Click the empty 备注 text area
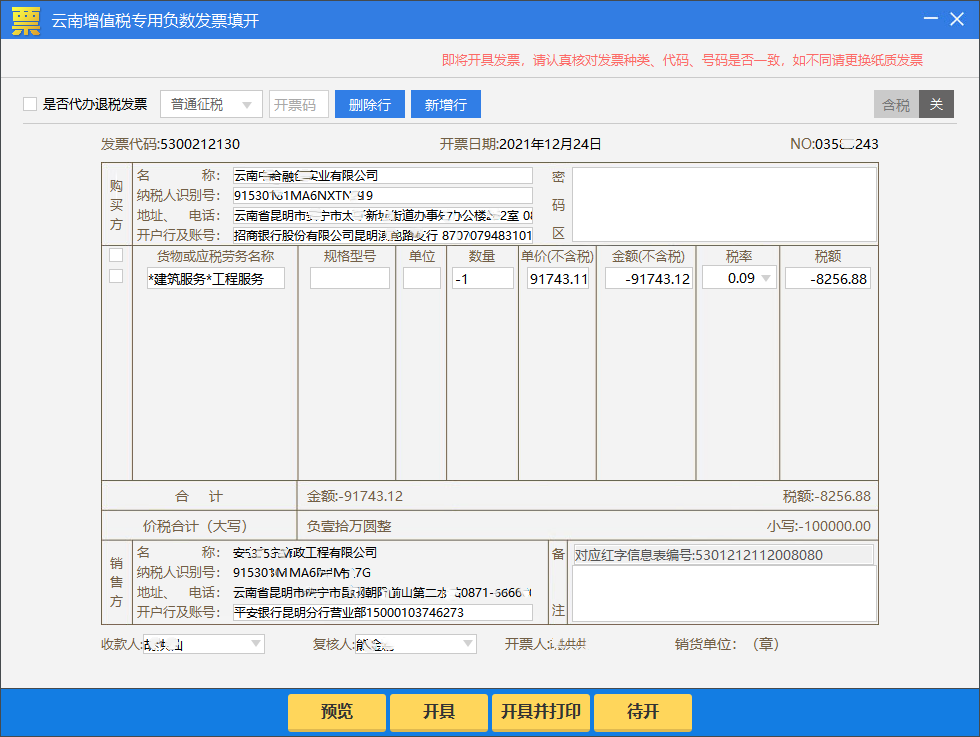Screen dimensions: 980x737 pyautogui.click(x=724, y=594)
